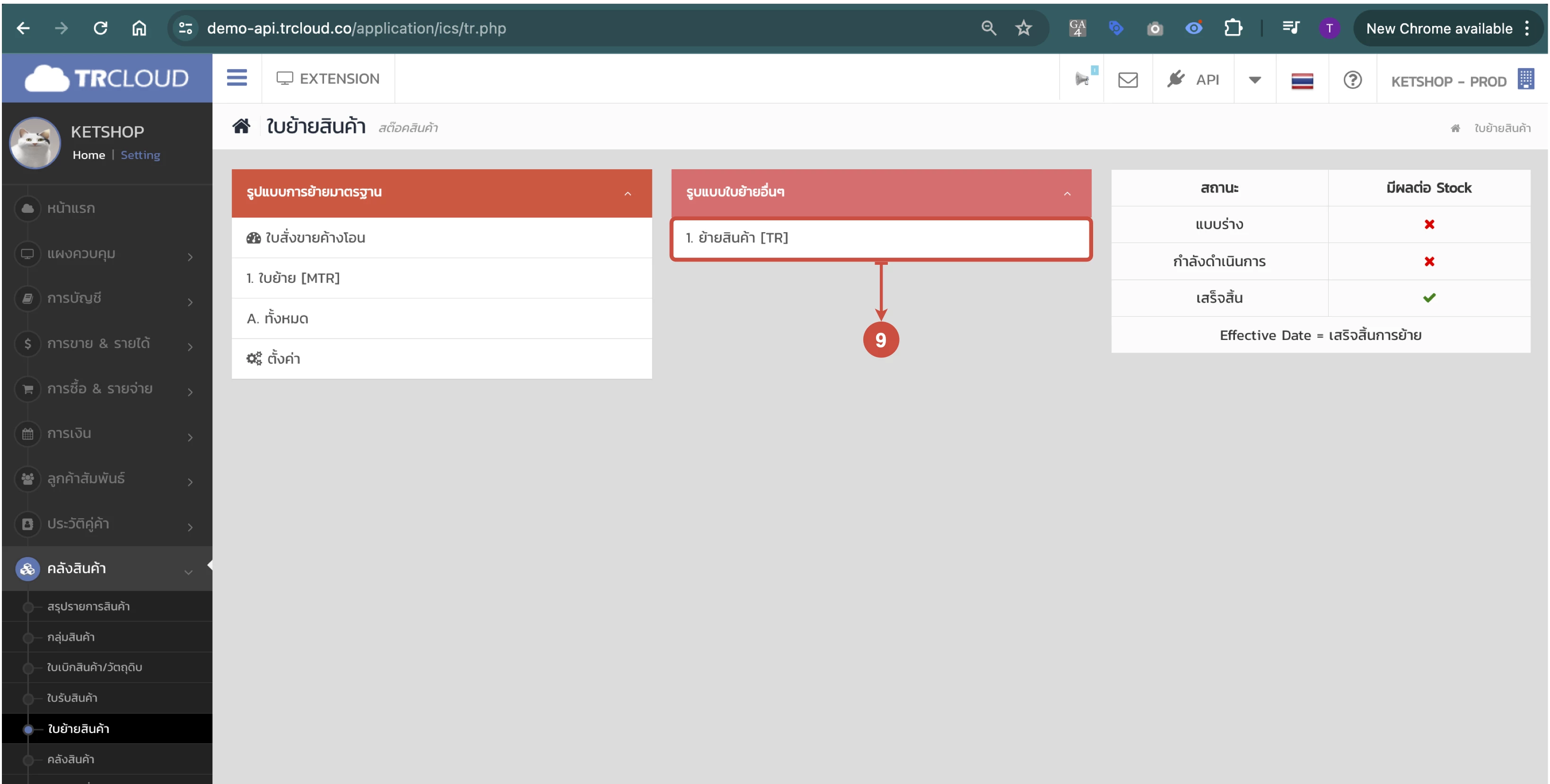Click the Thai flag language icon
Screen dimensions: 1550x784
click(1302, 81)
